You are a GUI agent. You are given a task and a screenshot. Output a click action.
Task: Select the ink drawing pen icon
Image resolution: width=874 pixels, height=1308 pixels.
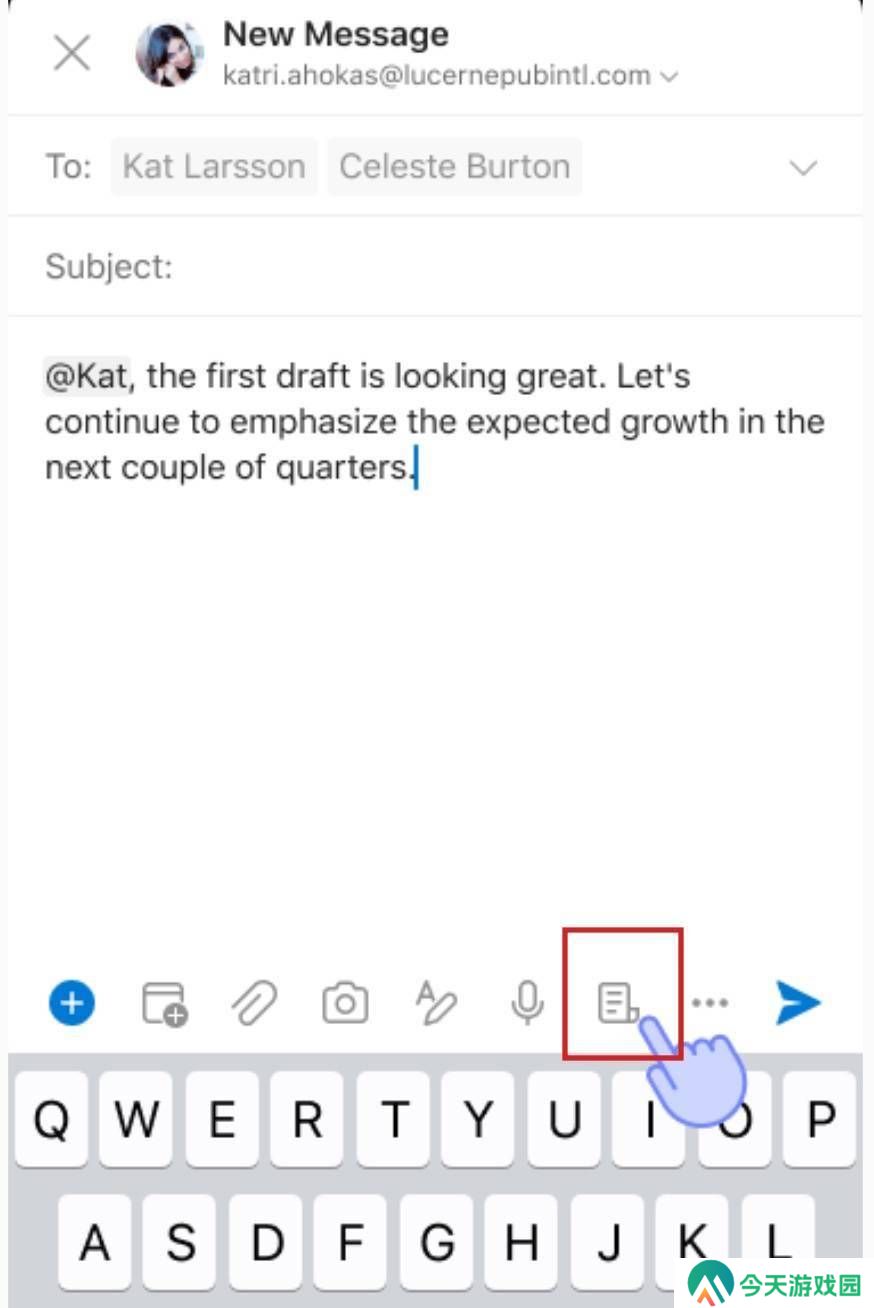(436, 1003)
